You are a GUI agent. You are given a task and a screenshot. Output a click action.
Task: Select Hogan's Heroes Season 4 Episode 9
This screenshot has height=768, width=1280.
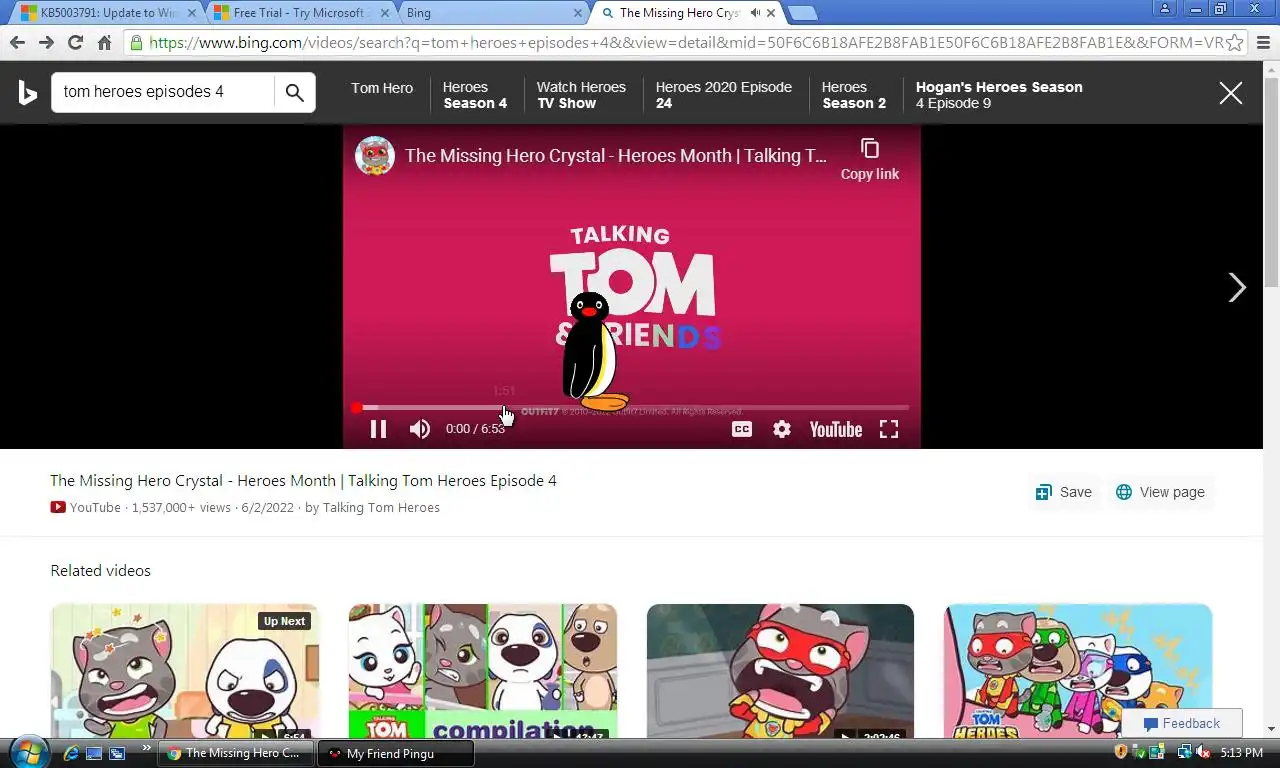[999, 95]
